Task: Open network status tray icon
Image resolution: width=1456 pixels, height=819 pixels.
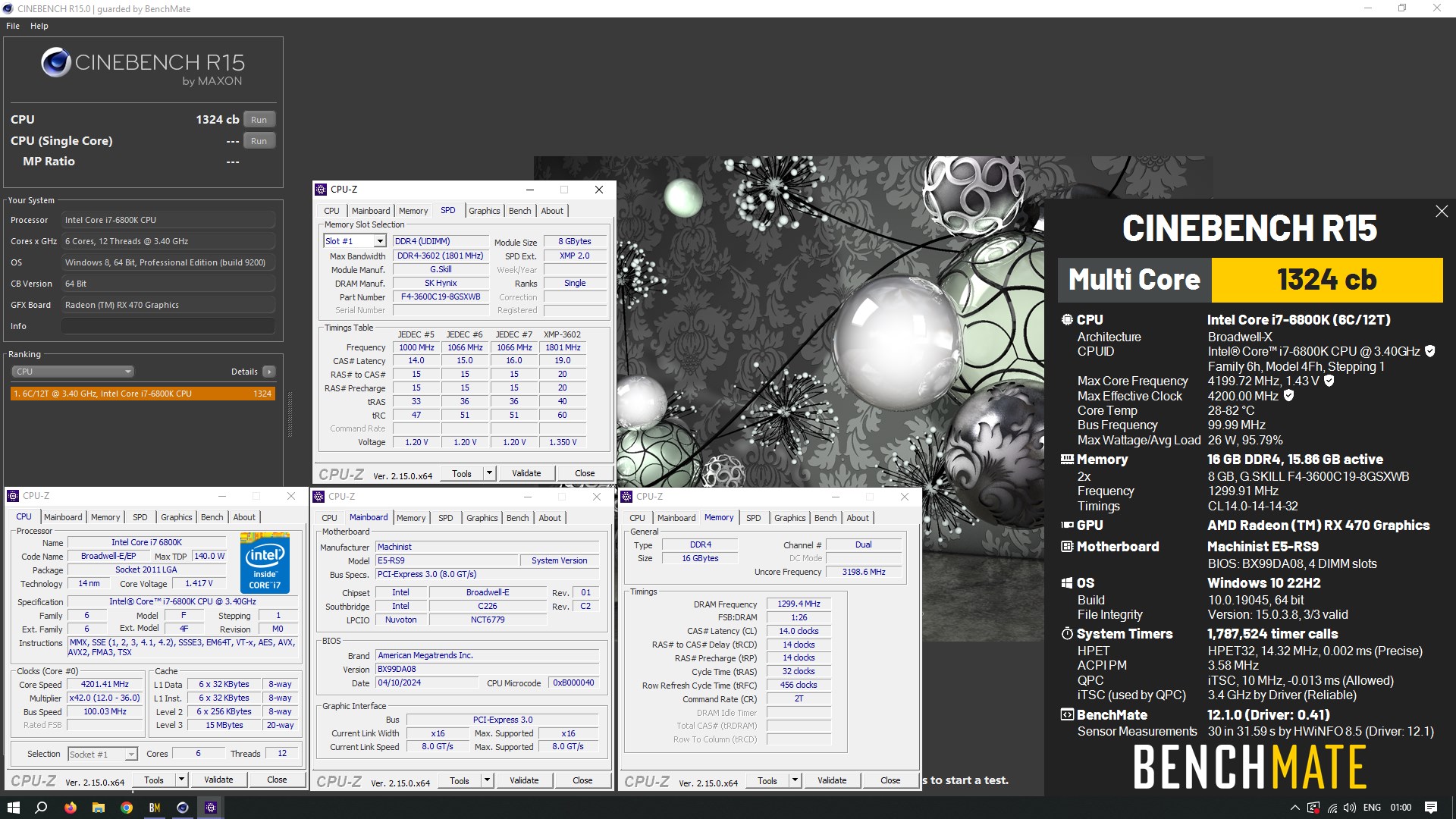Action: (x=1332, y=808)
